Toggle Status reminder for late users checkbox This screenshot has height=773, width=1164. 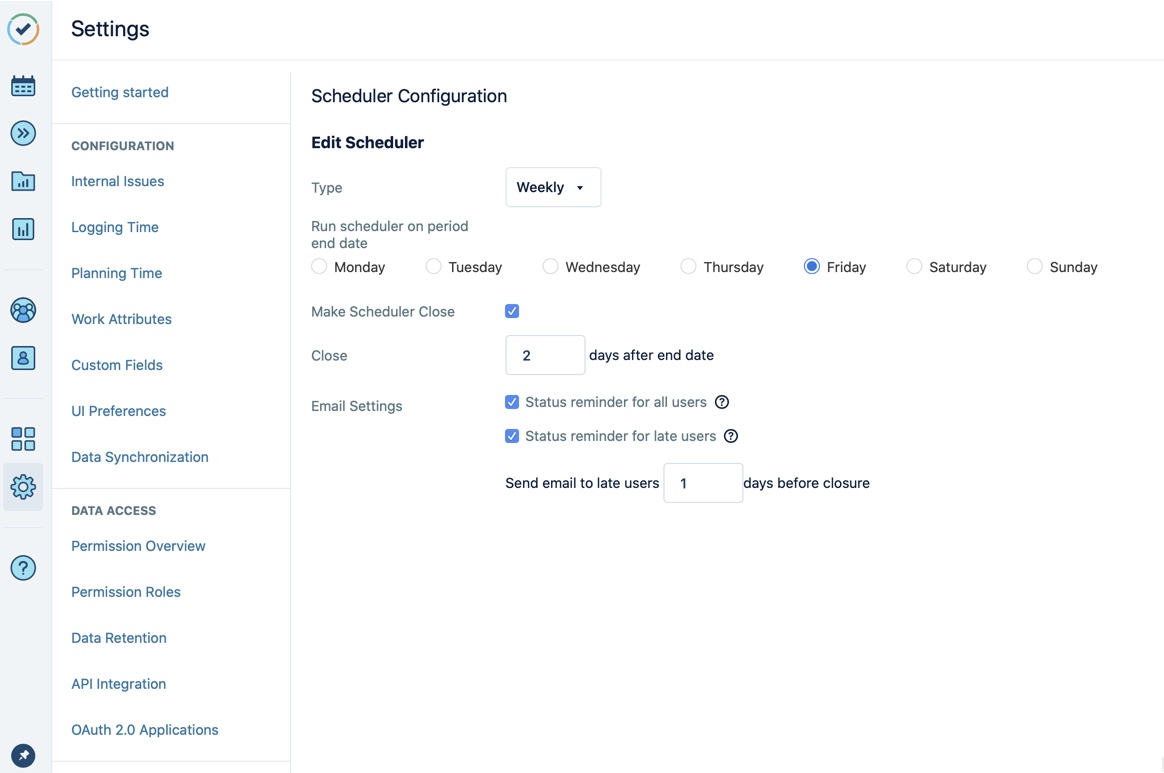click(512, 436)
